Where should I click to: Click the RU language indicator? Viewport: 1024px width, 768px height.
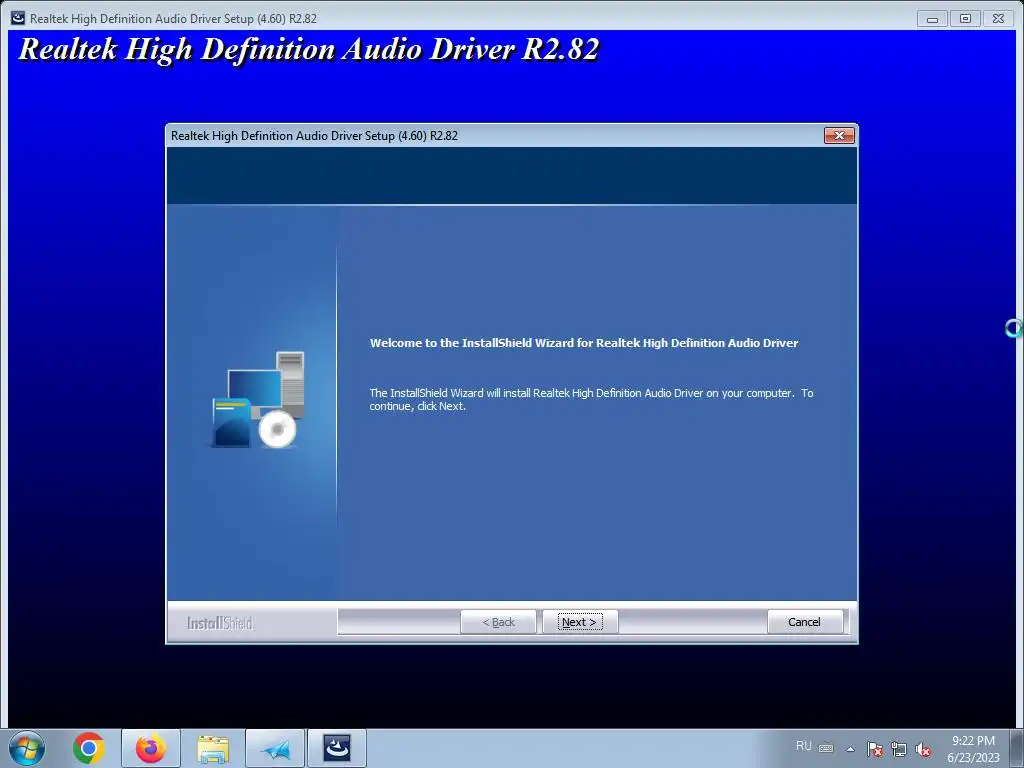tap(803, 746)
